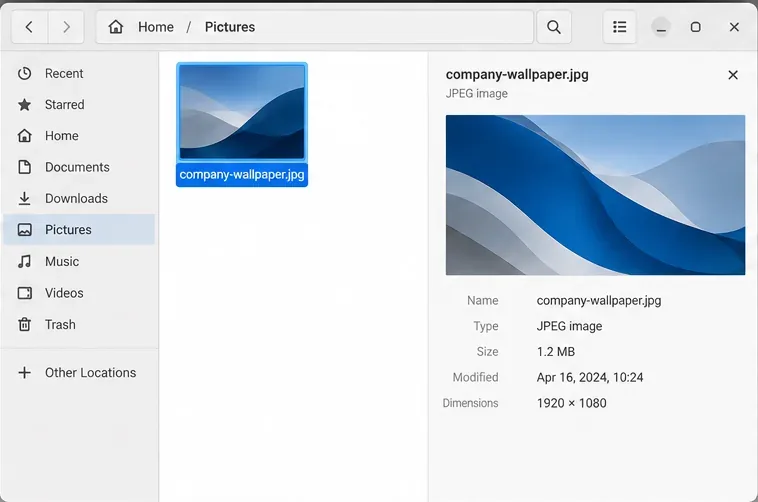Image resolution: width=758 pixels, height=502 pixels.
Task: Open the Music folder in sidebar
Action: point(79,262)
